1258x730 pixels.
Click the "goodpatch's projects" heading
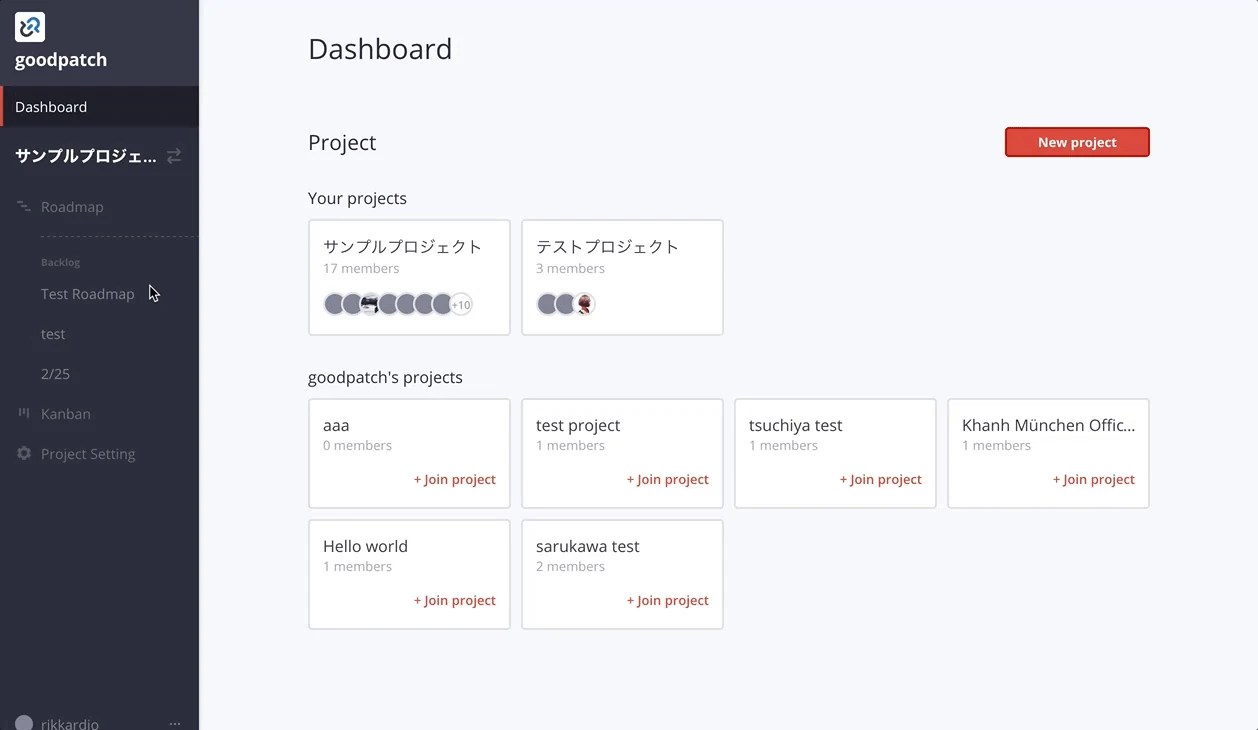(385, 377)
